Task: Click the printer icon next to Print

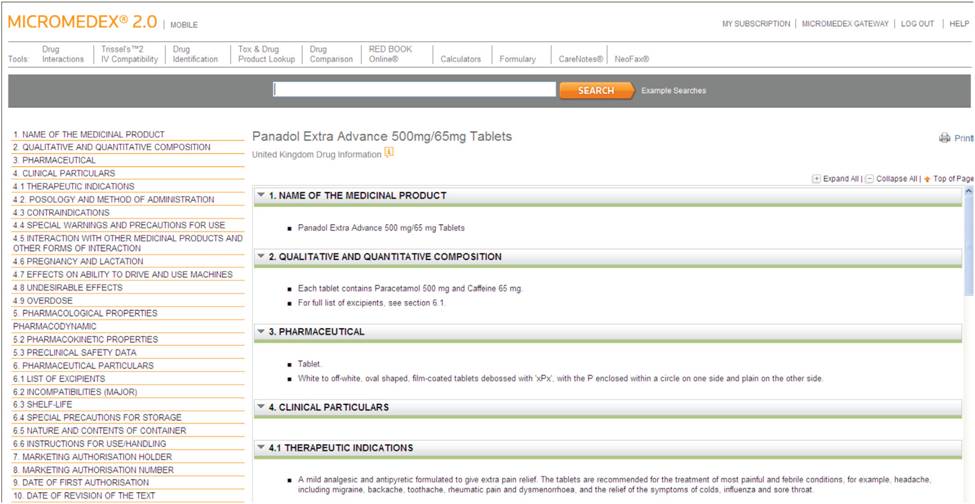Action: click(945, 138)
